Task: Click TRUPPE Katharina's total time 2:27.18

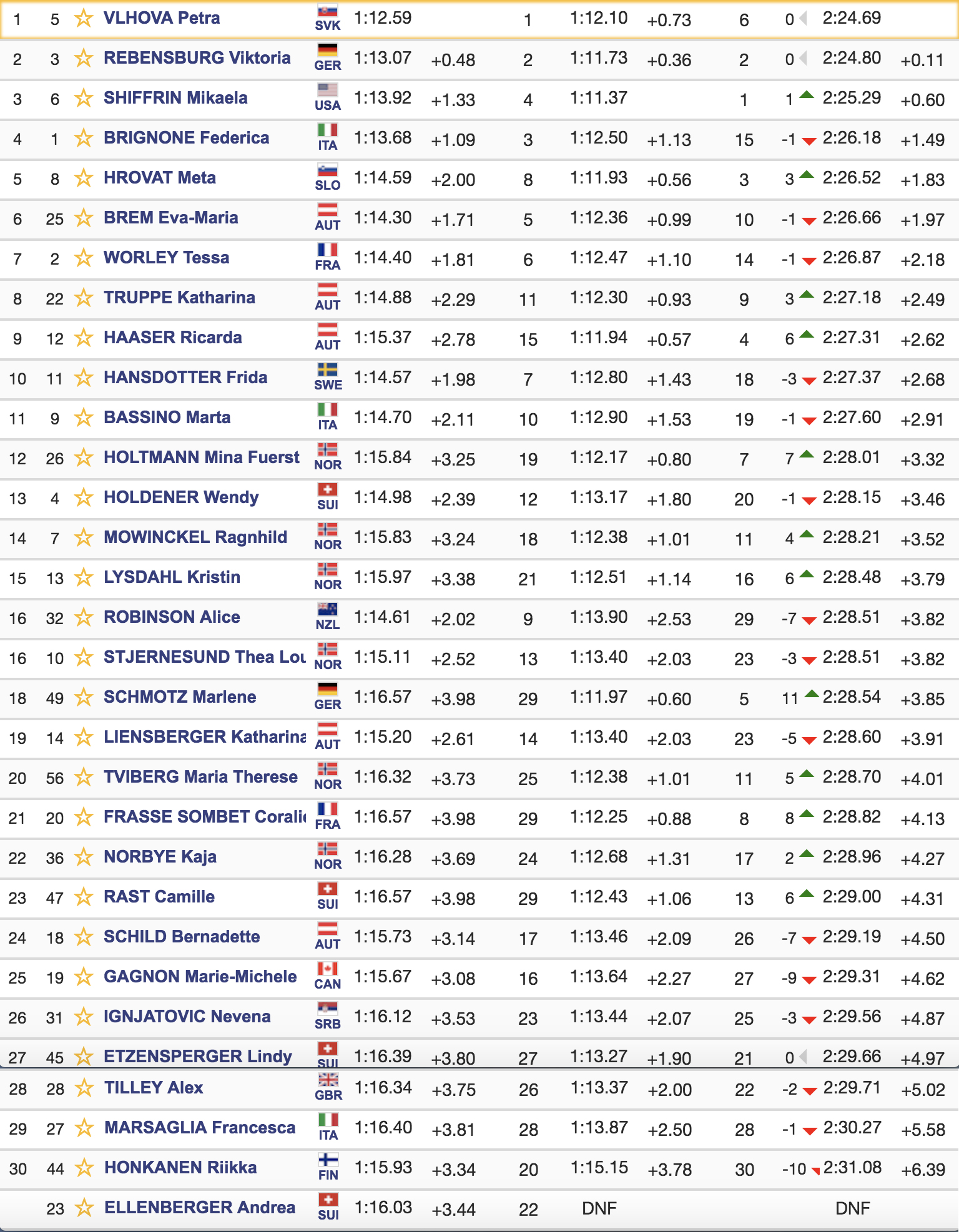Action: click(852, 297)
